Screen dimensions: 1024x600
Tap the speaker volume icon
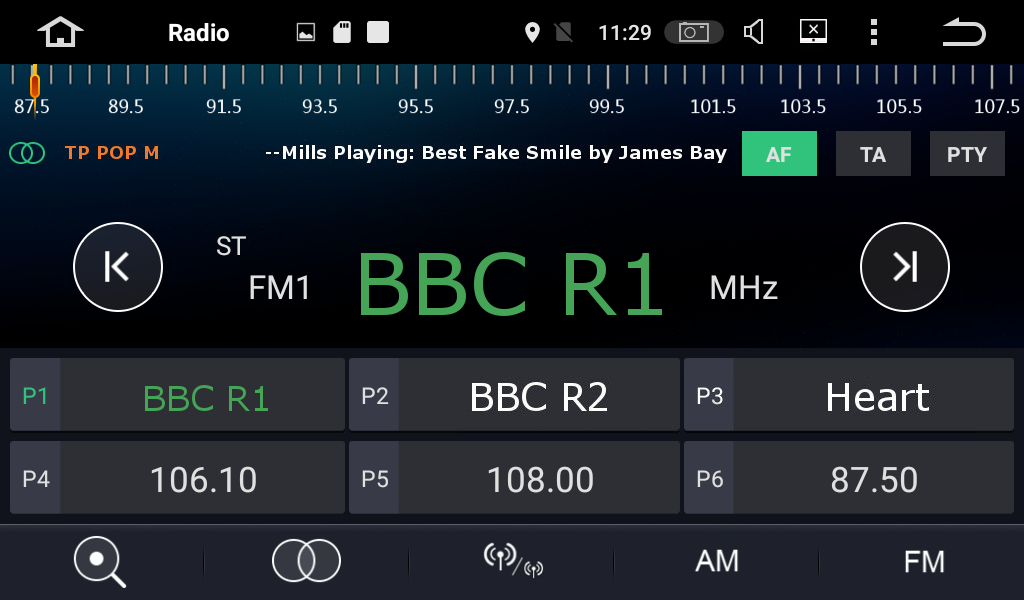pos(754,32)
